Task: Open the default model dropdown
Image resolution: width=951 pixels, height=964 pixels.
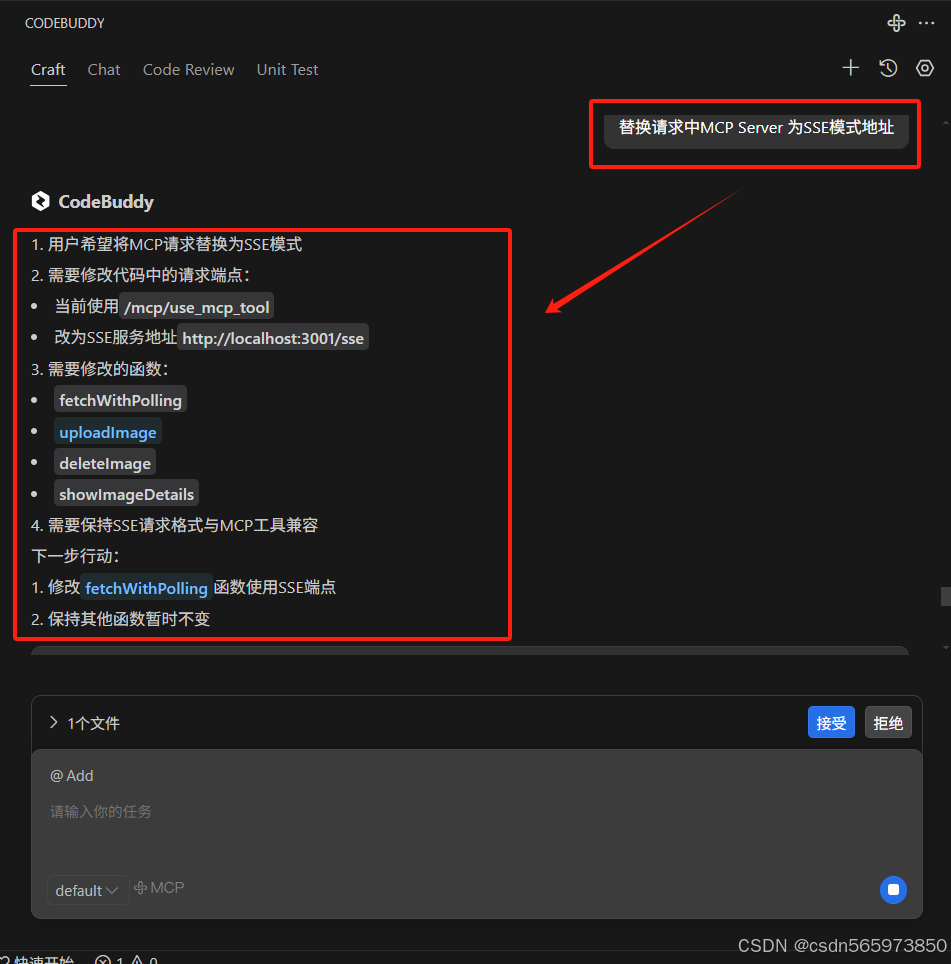Action: (87, 890)
